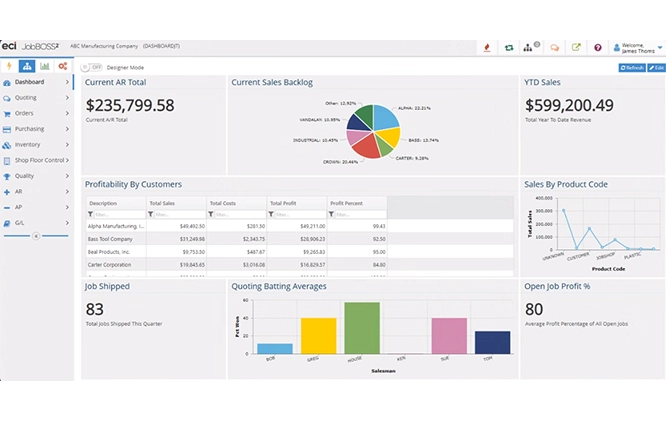Select the lightning bolt sidebar tab icon
Screen dimensions: 666x421
(x=9, y=66)
